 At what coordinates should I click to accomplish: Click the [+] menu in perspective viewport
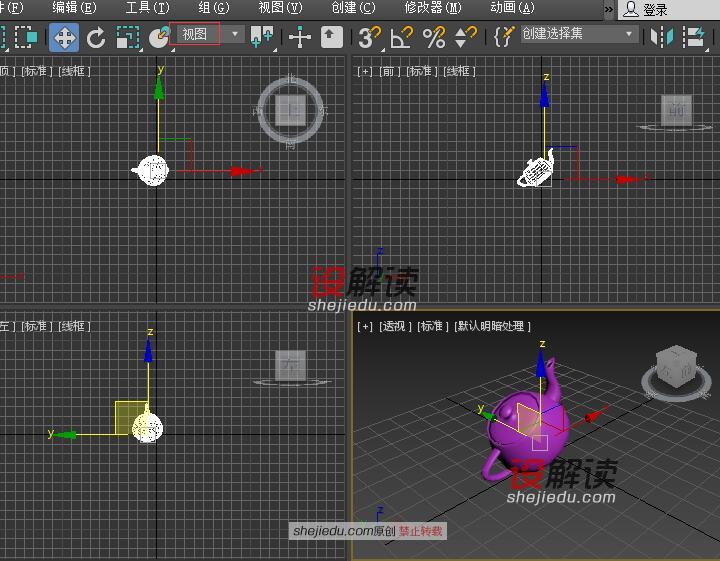click(365, 326)
